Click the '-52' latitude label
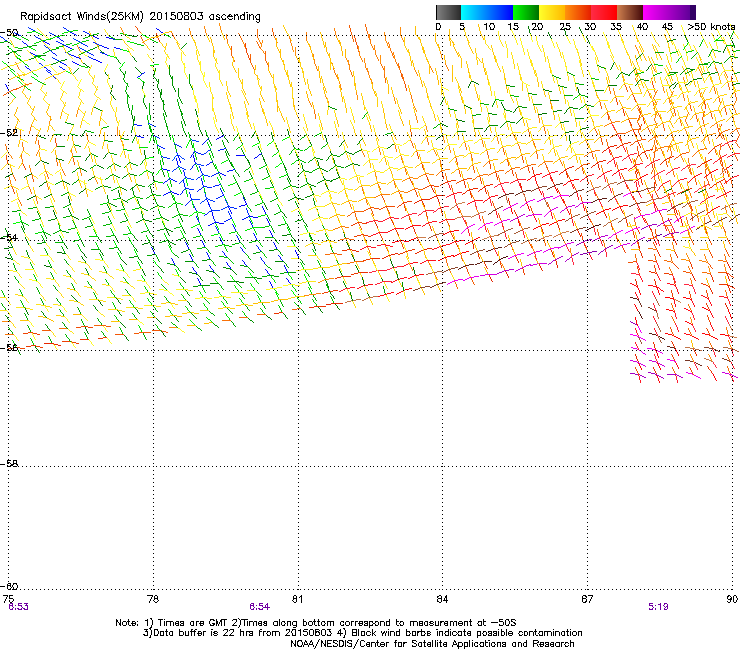 [x=9, y=133]
